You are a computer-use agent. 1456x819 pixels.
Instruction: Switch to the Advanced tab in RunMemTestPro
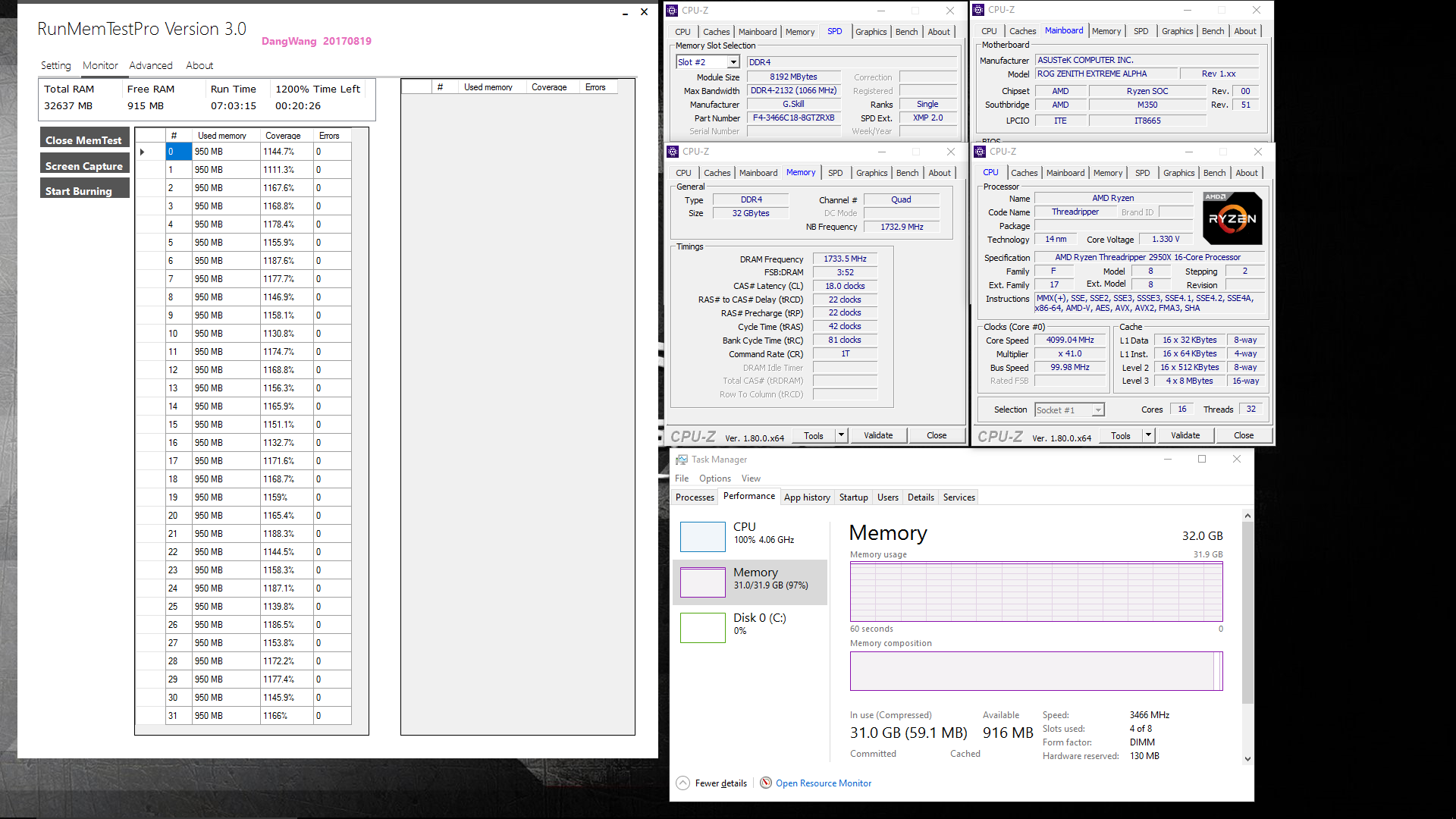click(x=150, y=65)
